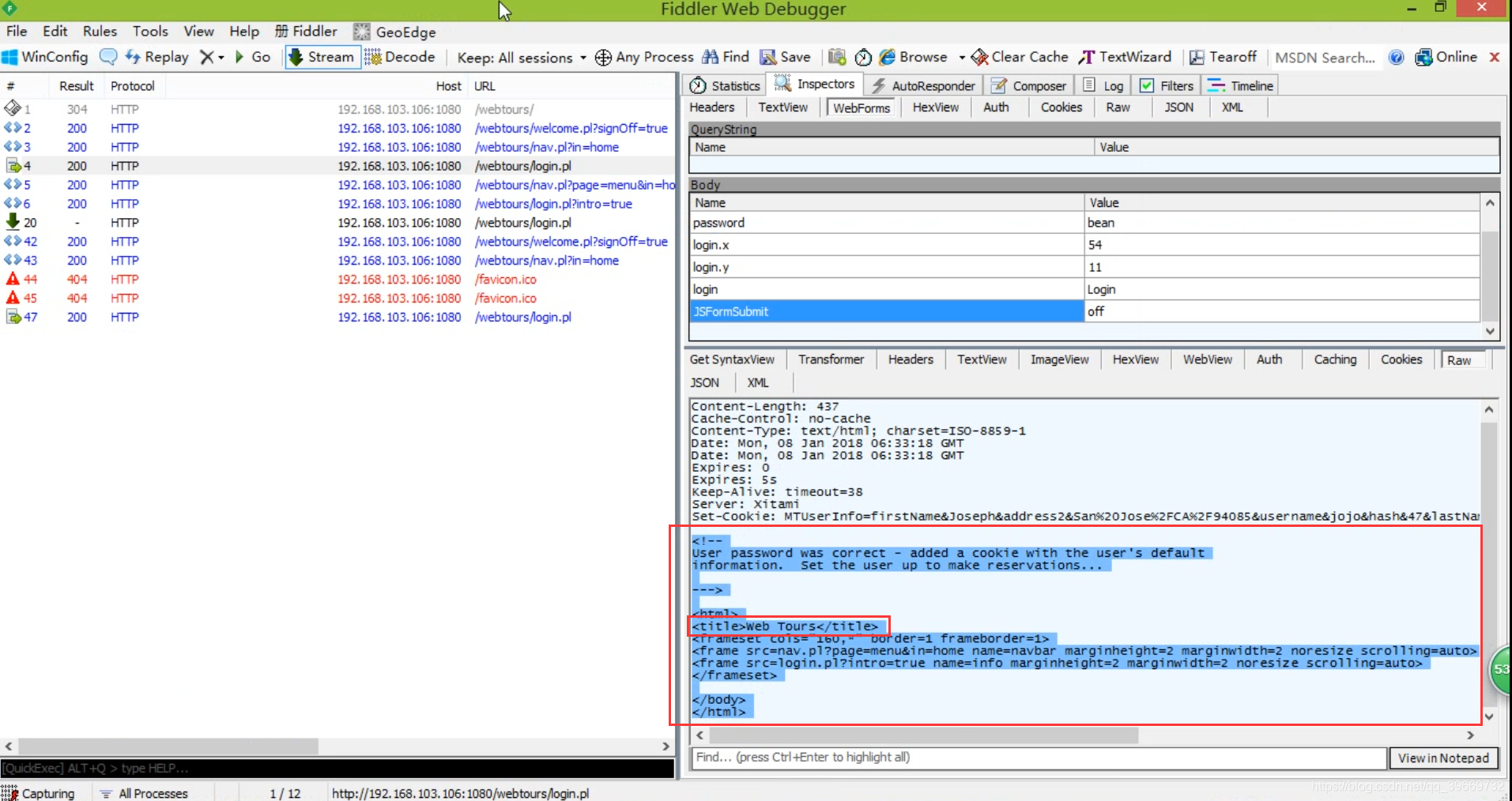Replay the selected session

click(x=157, y=57)
